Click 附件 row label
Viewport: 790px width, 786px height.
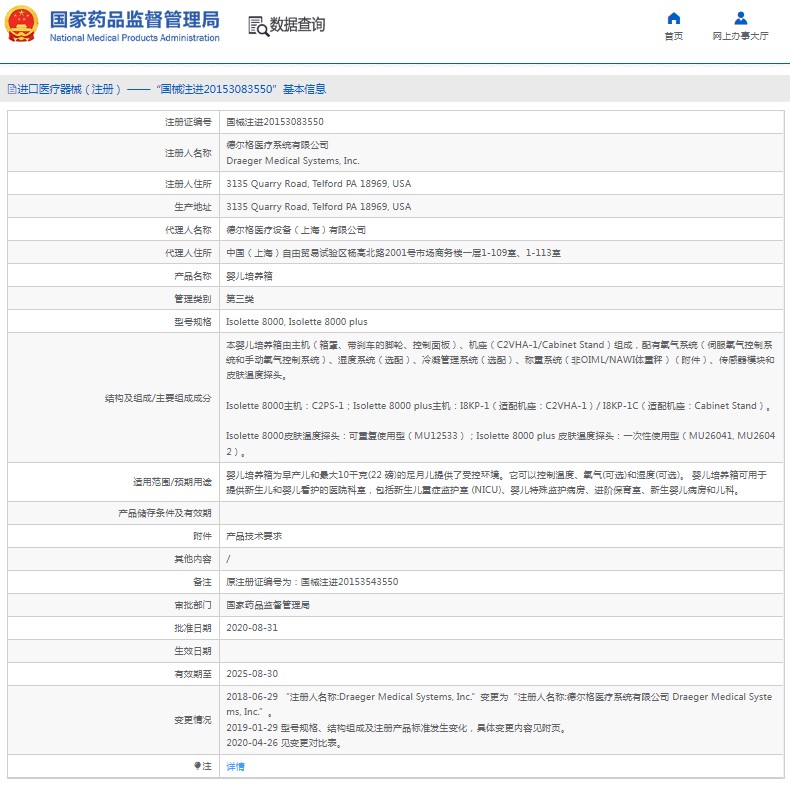pos(202,536)
